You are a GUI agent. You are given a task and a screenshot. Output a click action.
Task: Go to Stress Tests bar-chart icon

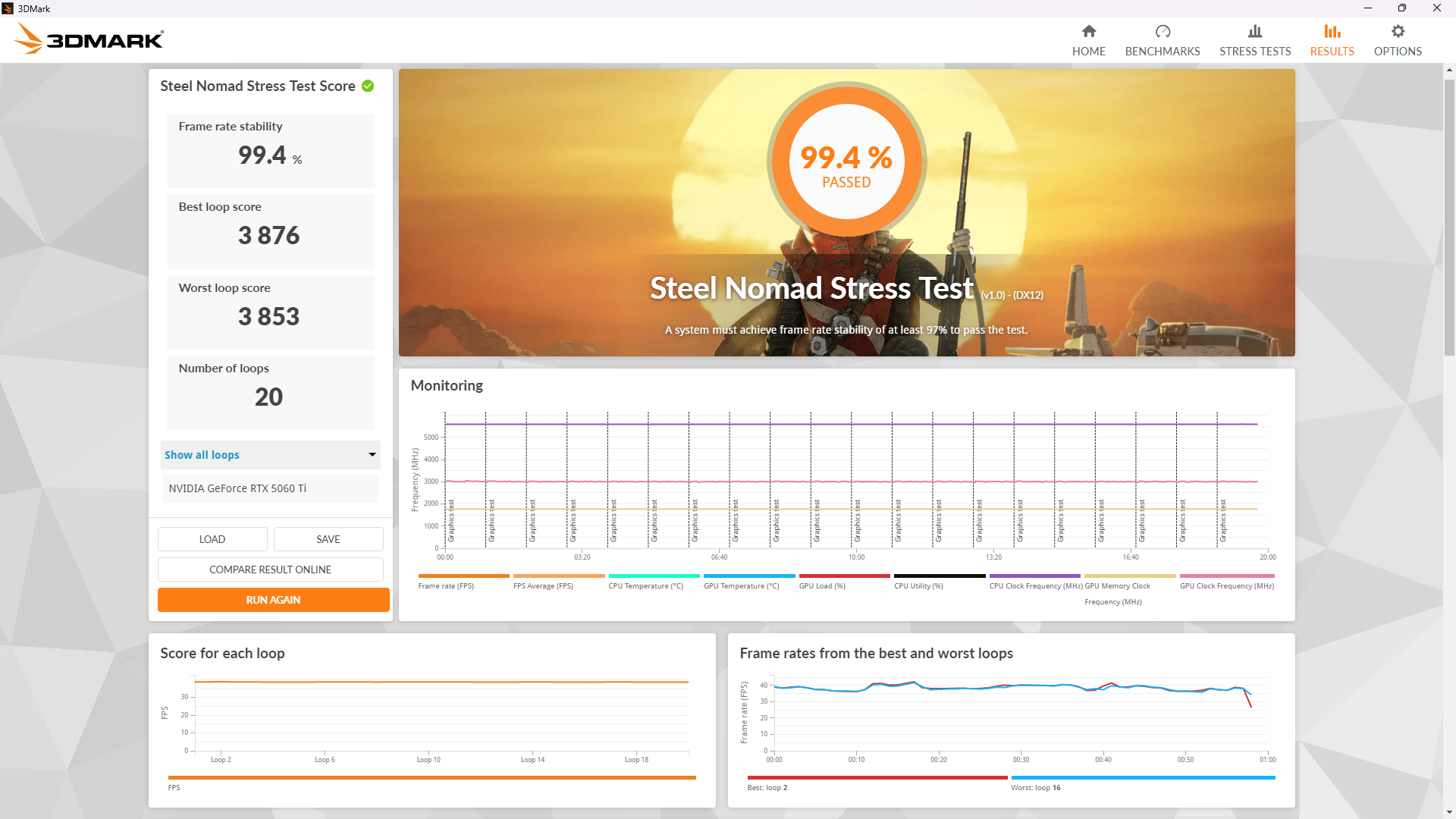point(1255,31)
